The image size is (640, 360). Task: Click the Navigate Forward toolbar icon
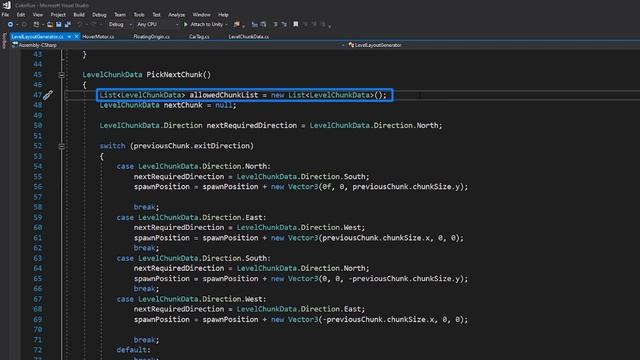(24, 24)
